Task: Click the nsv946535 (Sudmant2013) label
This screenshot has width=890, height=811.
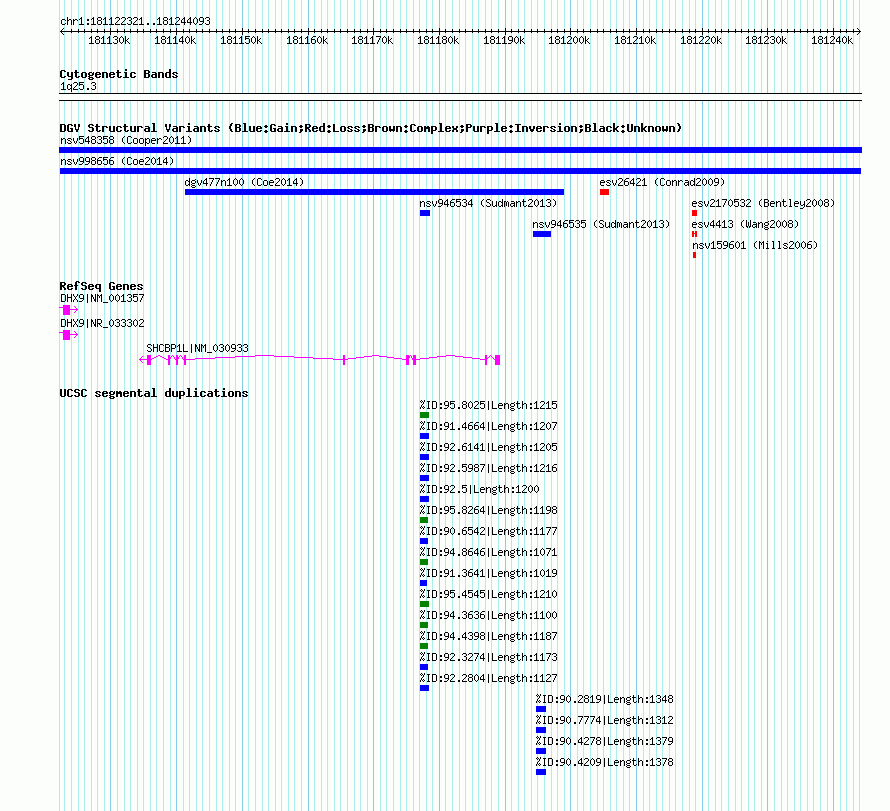Action: tap(601, 224)
